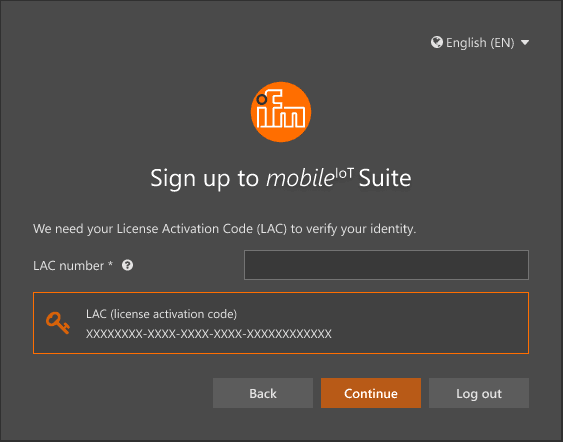Click the License Activation Code description sentence
This screenshot has width=563, height=442.
tap(224, 229)
